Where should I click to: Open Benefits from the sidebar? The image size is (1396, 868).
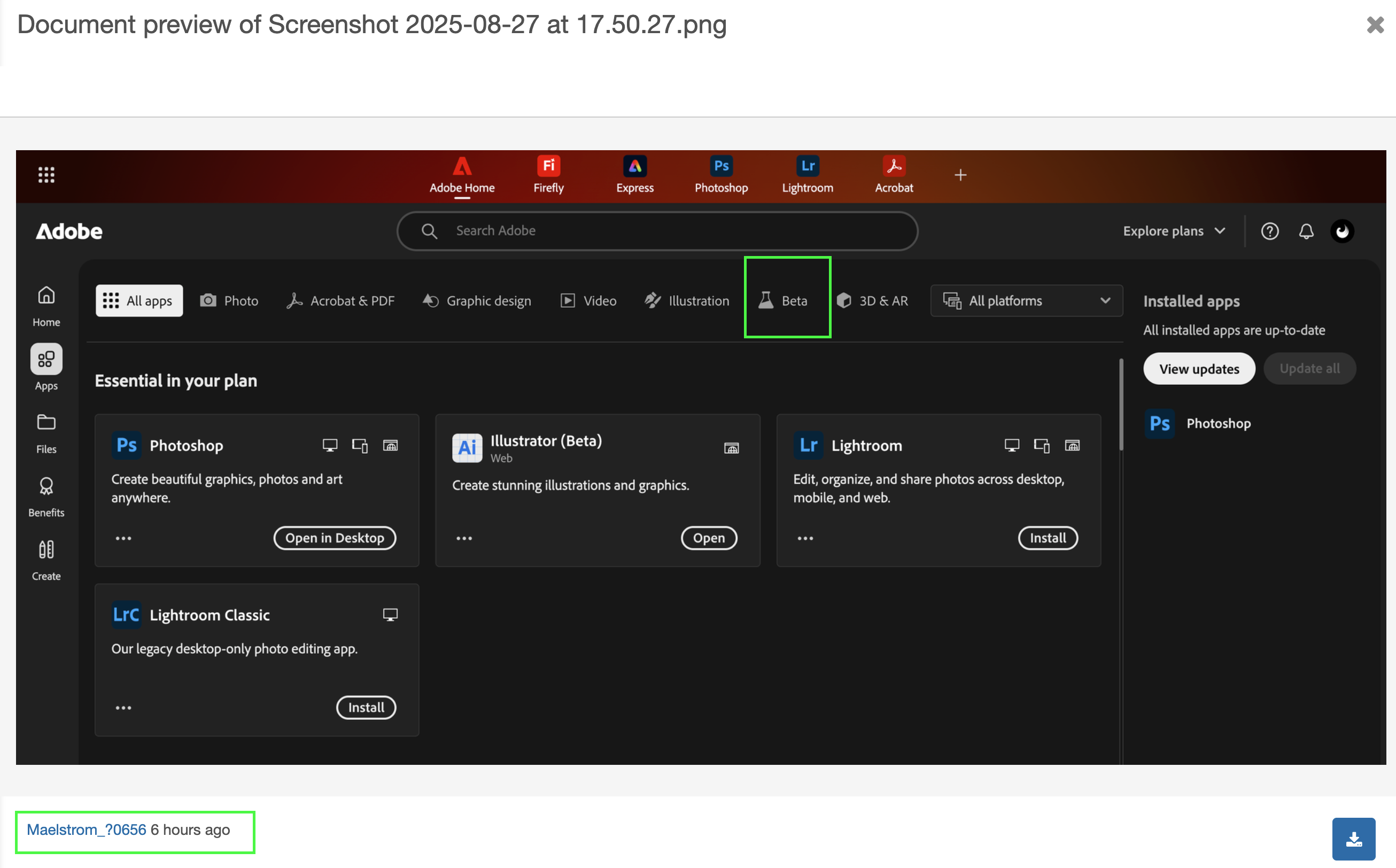(46, 495)
